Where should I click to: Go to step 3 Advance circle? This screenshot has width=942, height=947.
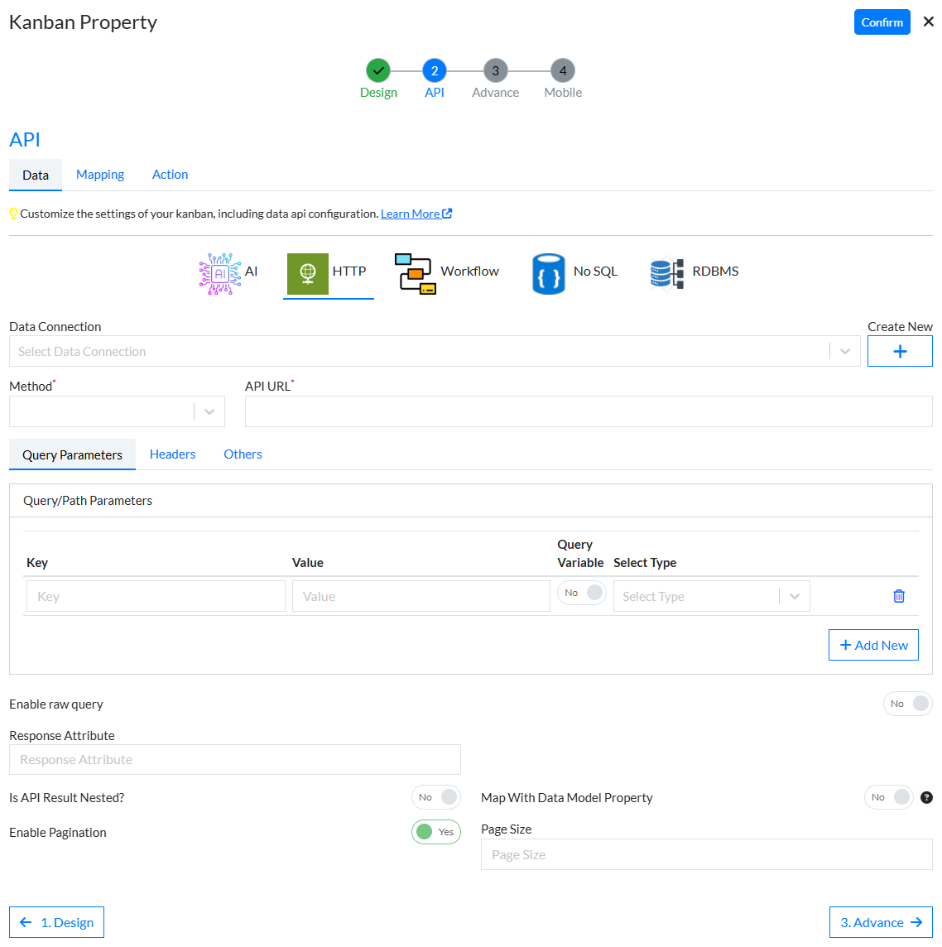[495, 71]
